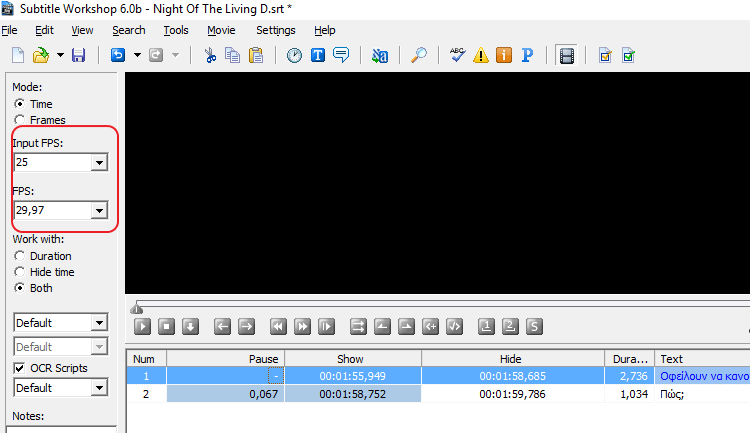The height and width of the screenshot is (433, 750).
Task: Click the video seek slider handle
Action: [x=137, y=308]
